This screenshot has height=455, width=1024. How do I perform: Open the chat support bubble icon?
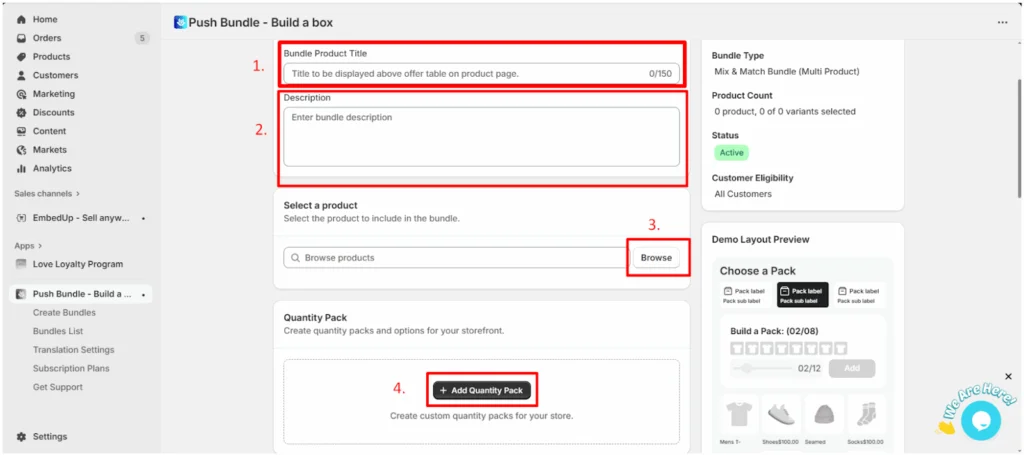[980, 421]
